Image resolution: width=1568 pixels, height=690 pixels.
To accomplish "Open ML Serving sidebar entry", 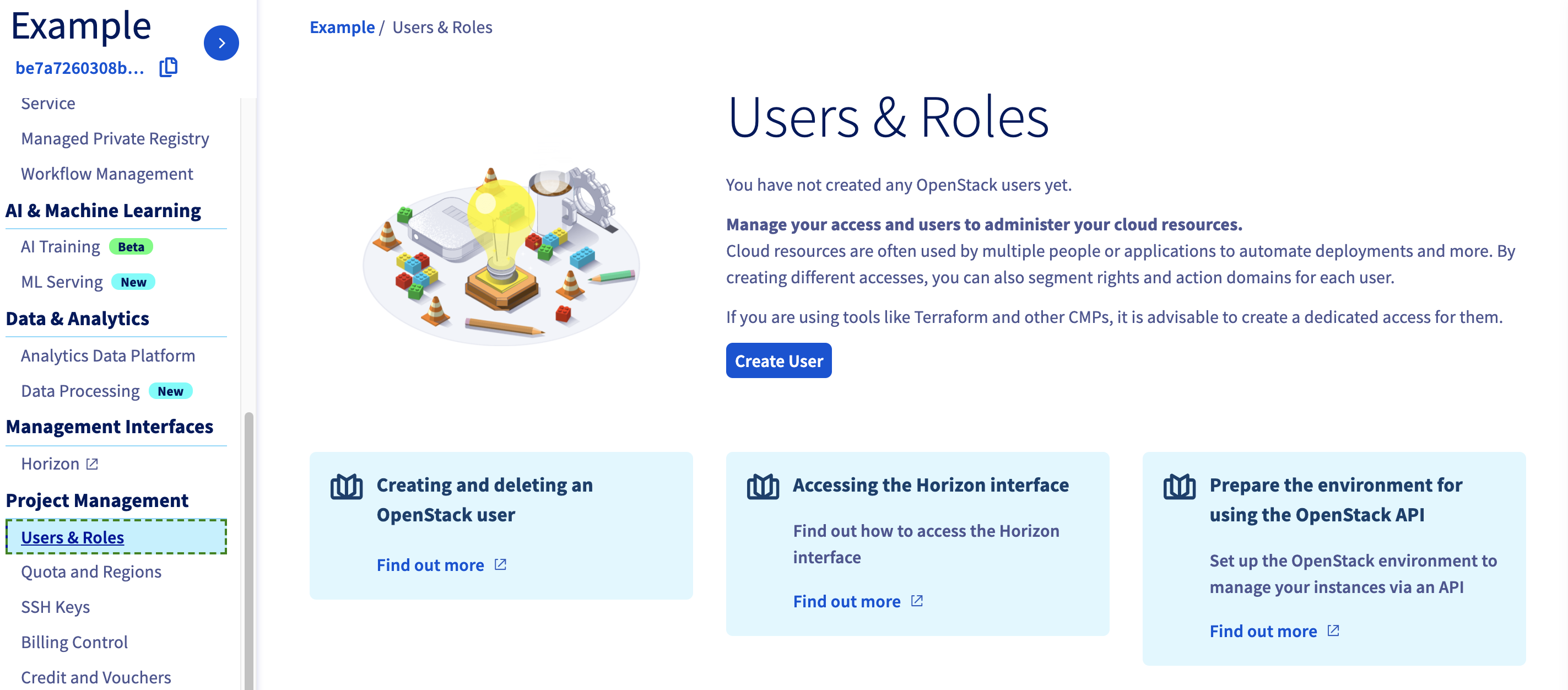I will pyautogui.click(x=62, y=282).
